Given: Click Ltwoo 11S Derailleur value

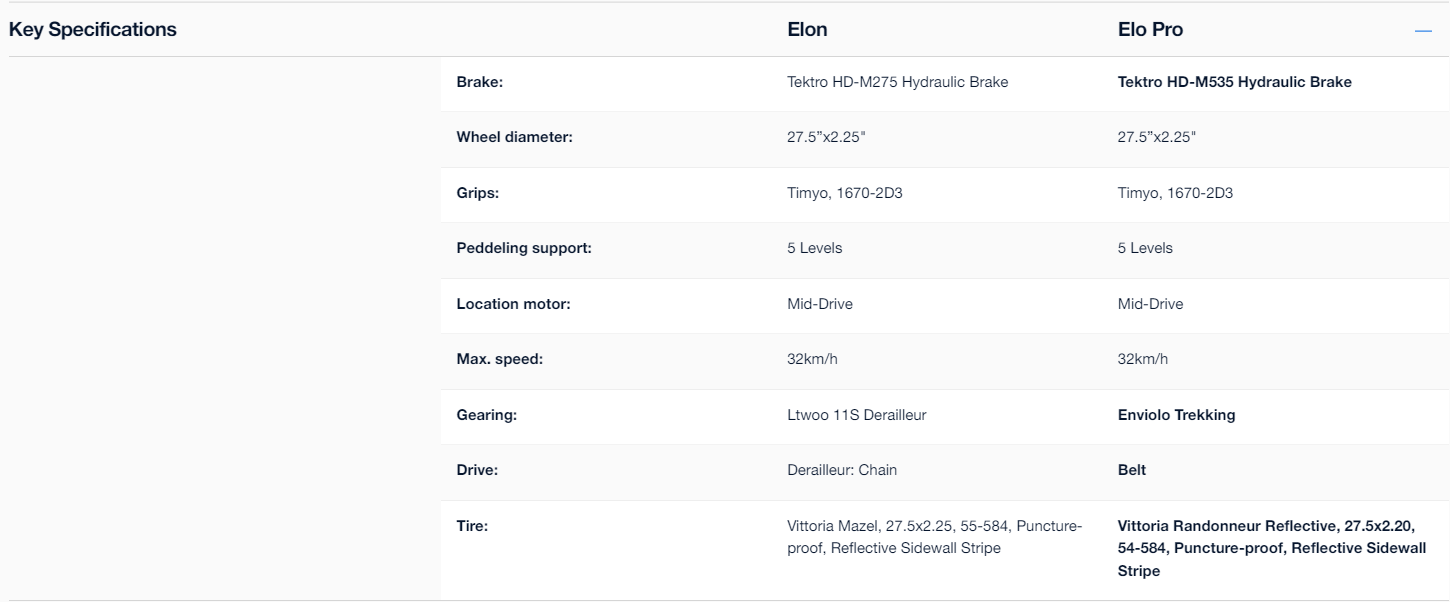Looking at the screenshot, I should click(856, 416).
